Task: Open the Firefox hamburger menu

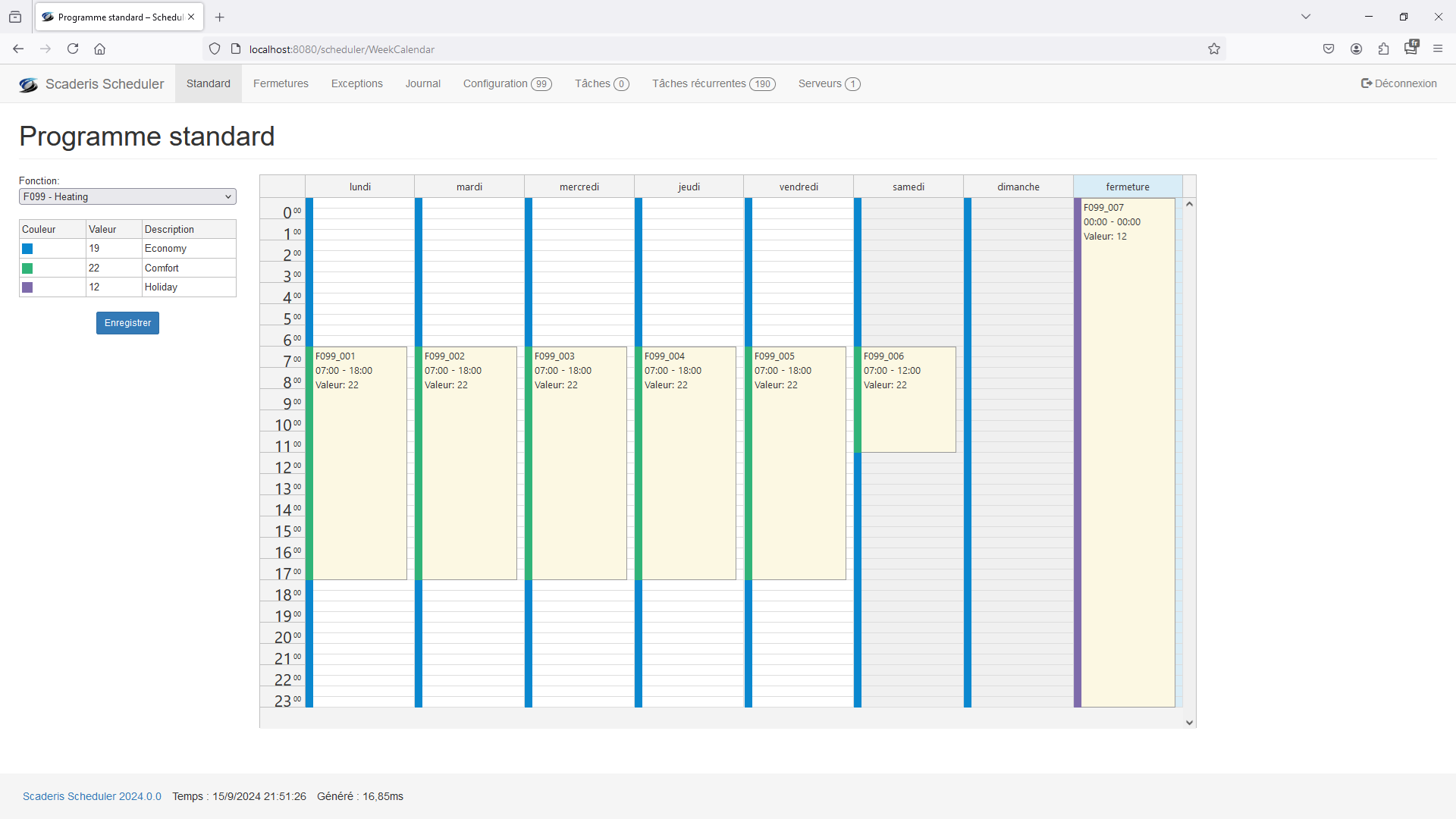Action: [1438, 49]
